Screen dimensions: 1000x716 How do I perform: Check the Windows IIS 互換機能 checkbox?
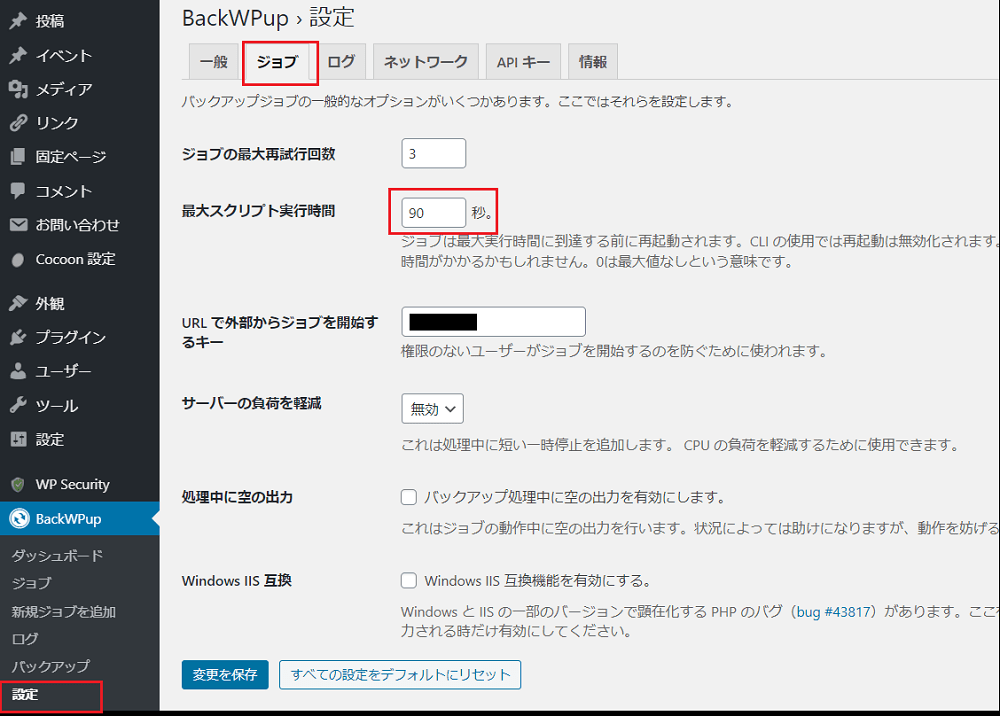tap(409, 580)
